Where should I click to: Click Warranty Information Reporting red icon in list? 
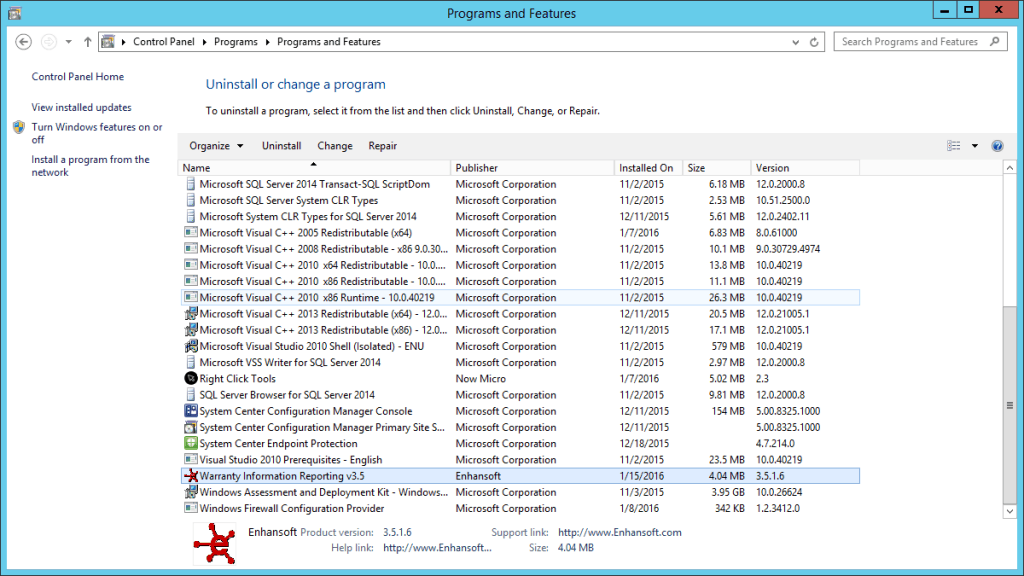coord(191,475)
